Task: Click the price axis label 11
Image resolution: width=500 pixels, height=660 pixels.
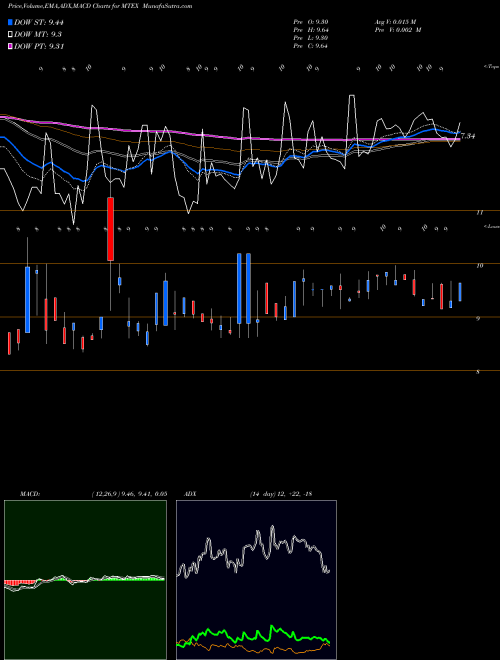Action: [479, 213]
